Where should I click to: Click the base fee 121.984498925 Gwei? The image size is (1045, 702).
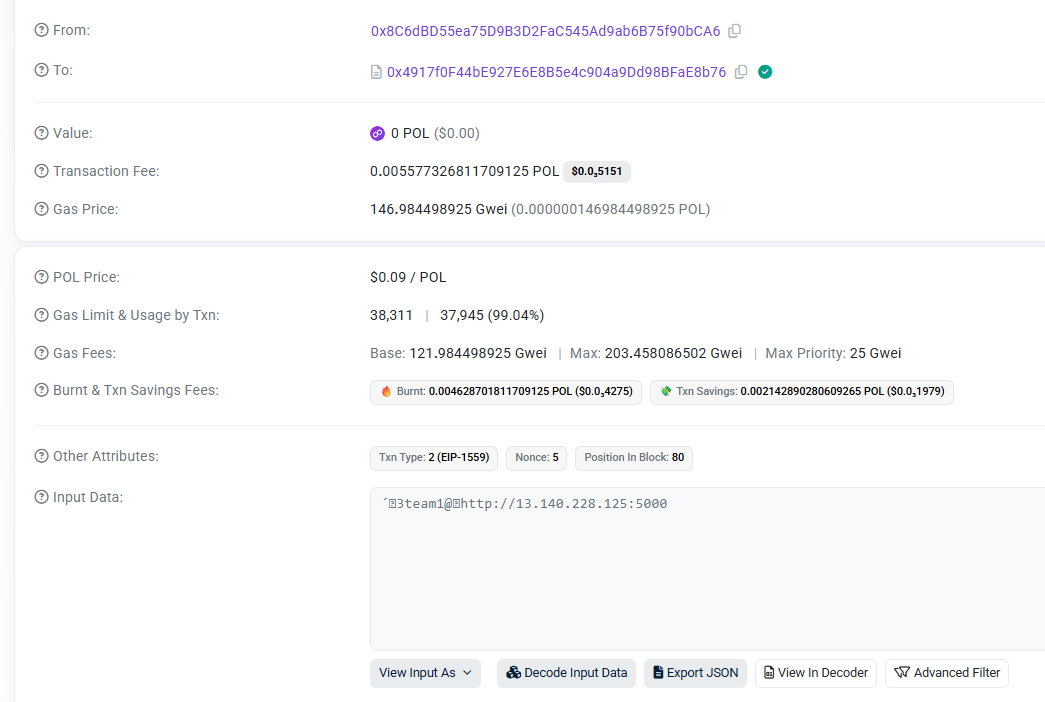pyautogui.click(x=478, y=353)
